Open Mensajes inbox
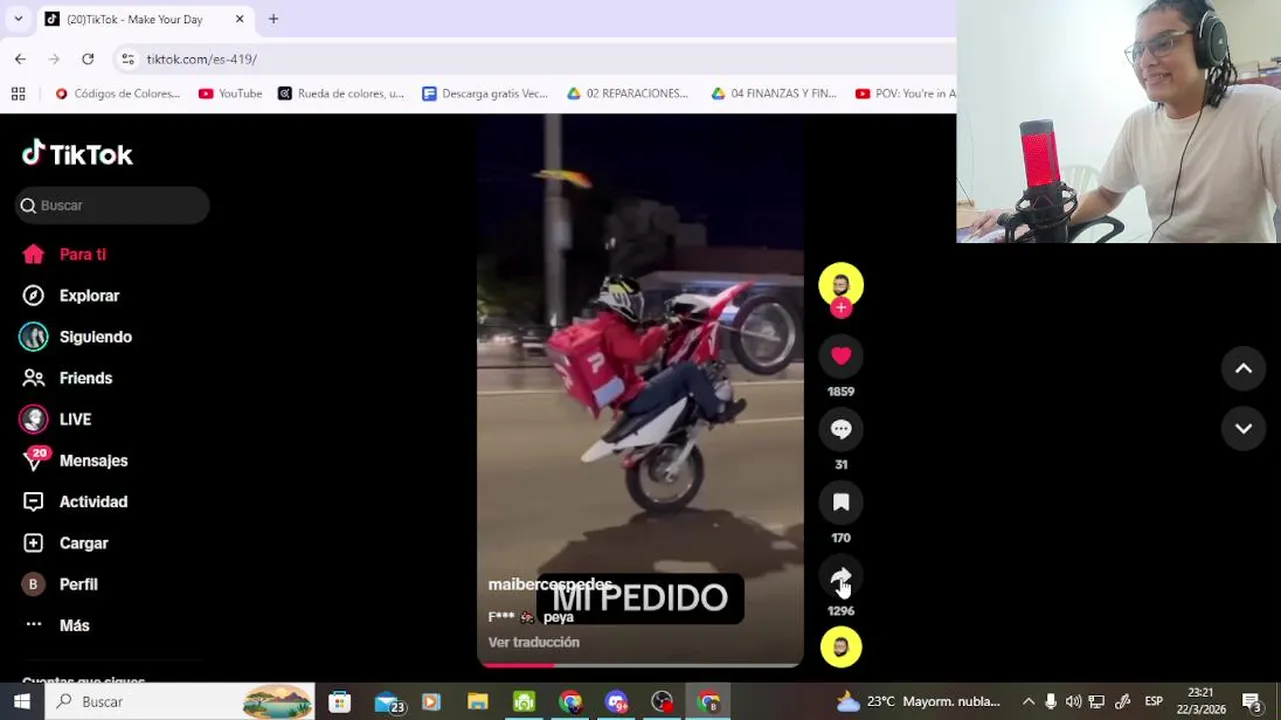Screen dimensions: 1281x720 click(x=75, y=460)
